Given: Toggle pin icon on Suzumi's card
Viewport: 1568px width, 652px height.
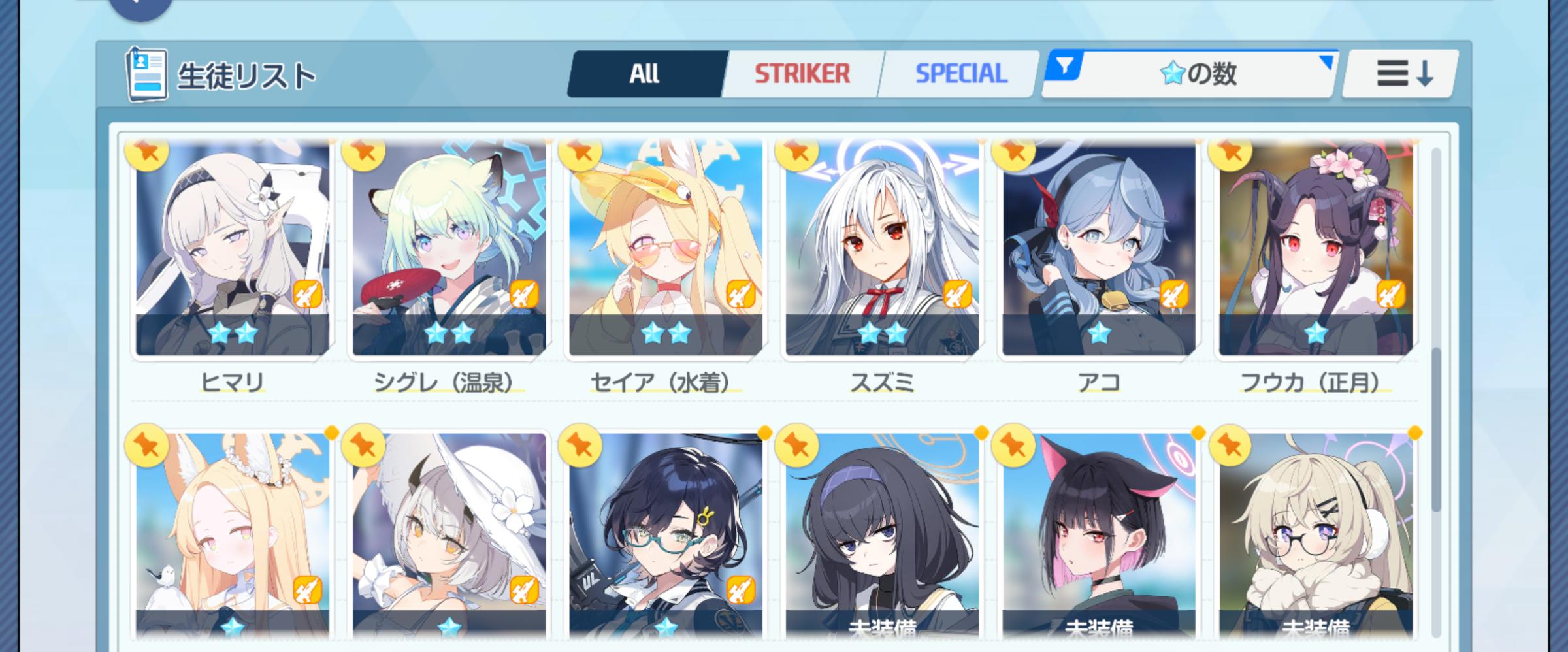Looking at the screenshot, I should click(x=796, y=153).
